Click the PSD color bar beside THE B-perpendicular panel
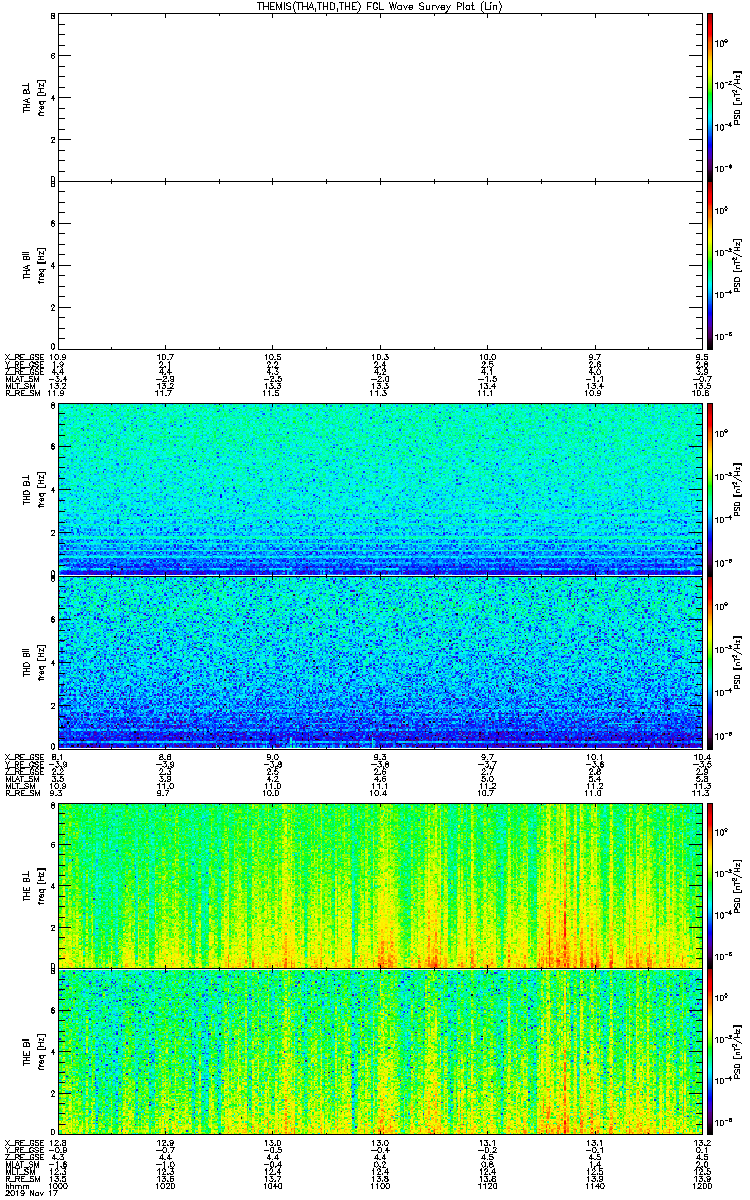Screen dimensions: 750x1200 click(710, 884)
